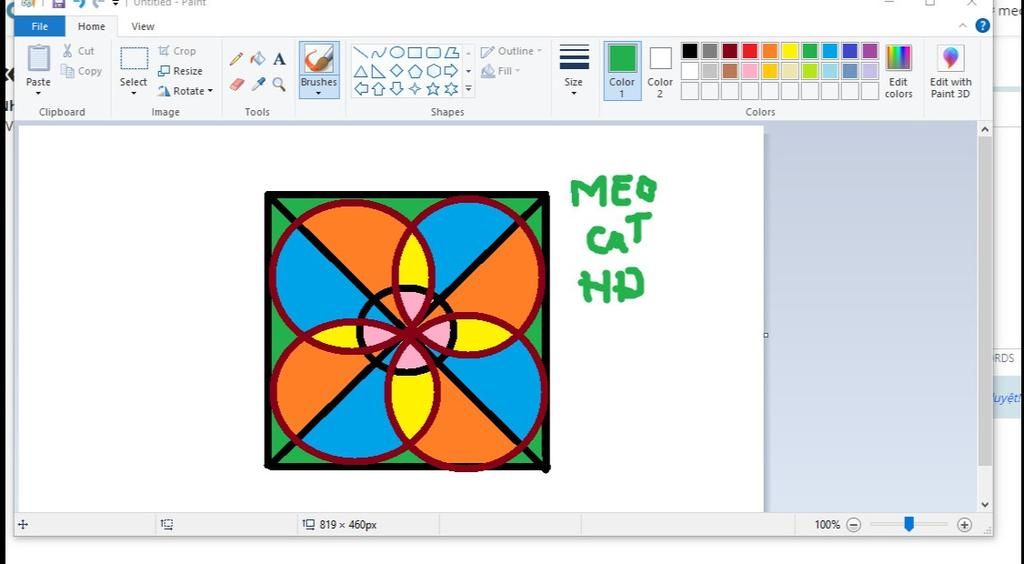Image resolution: width=1024 pixels, height=564 pixels.
Task: Expand the Brushes dropdown arrow
Action: (x=319, y=93)
